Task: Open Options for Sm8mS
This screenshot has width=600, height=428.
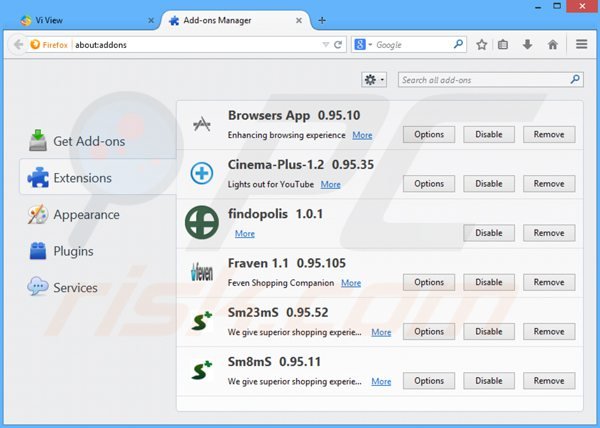Action: (429, 381)
